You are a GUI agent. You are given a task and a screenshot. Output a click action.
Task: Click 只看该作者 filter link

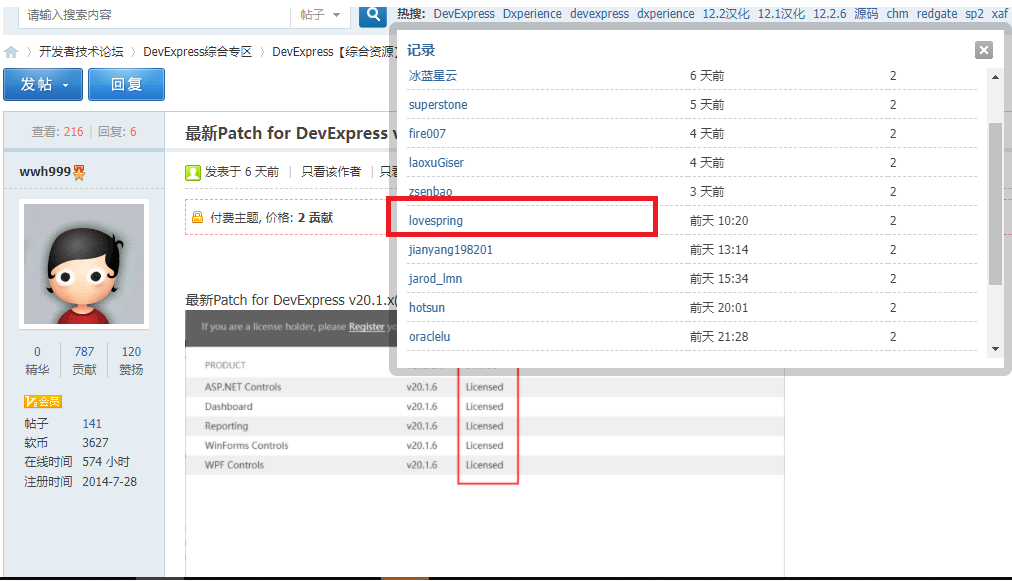[x=331, y=172]
